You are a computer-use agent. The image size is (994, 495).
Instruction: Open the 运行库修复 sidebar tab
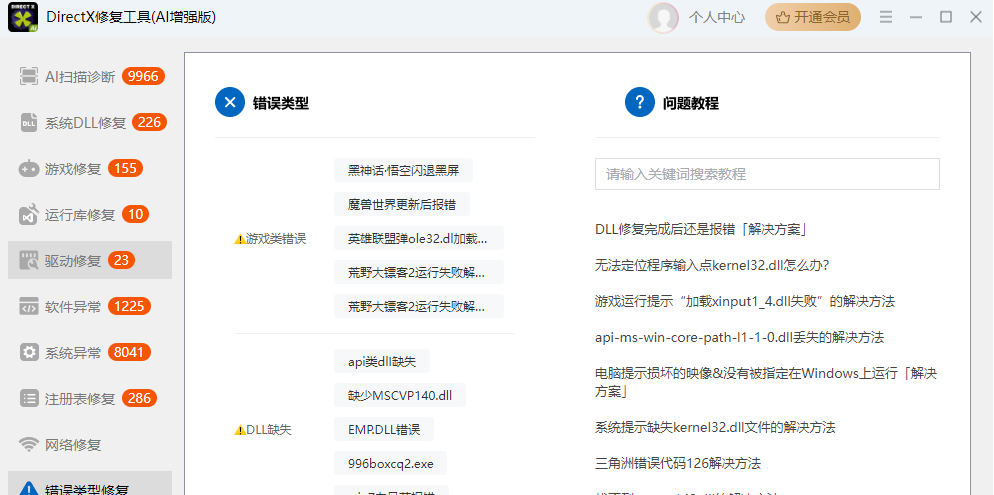[x=89, y=215]
